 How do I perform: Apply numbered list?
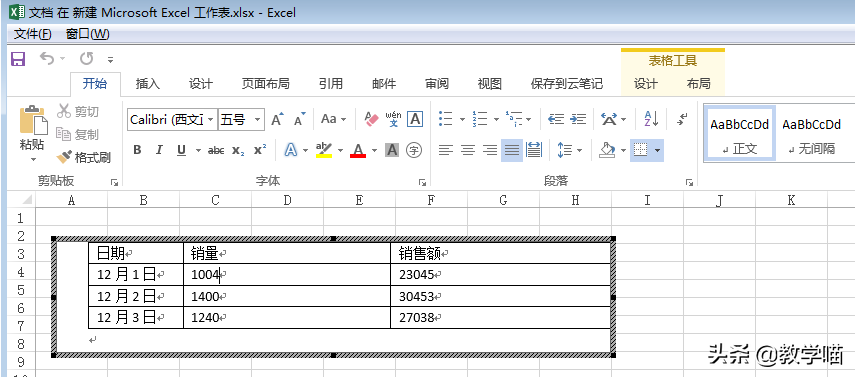click(x=480, y=118)
